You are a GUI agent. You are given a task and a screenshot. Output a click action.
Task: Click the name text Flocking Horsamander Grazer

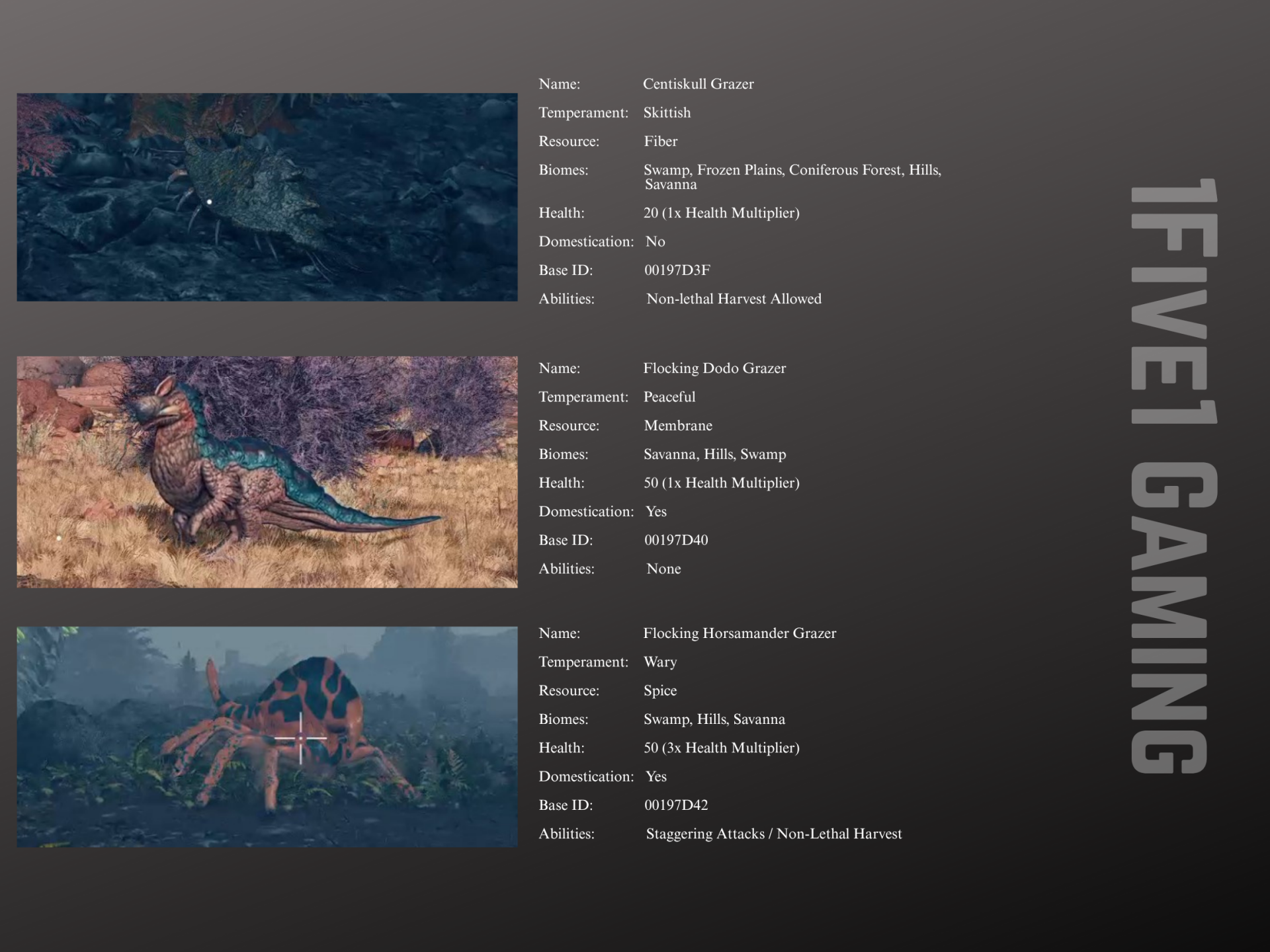pyautogui.click(x=740, y=633)
